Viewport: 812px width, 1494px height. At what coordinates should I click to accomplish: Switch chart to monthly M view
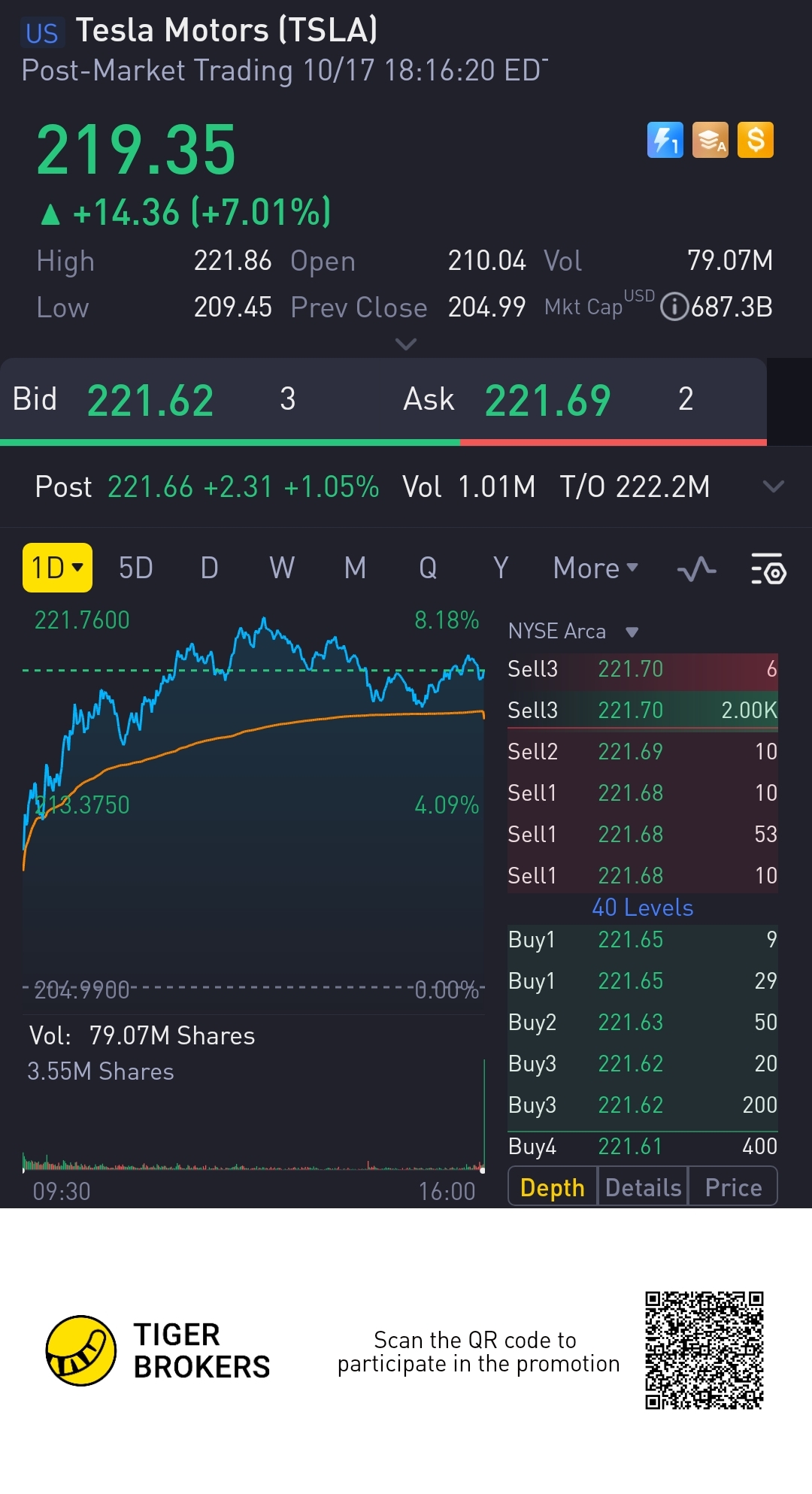click(355, 568)
